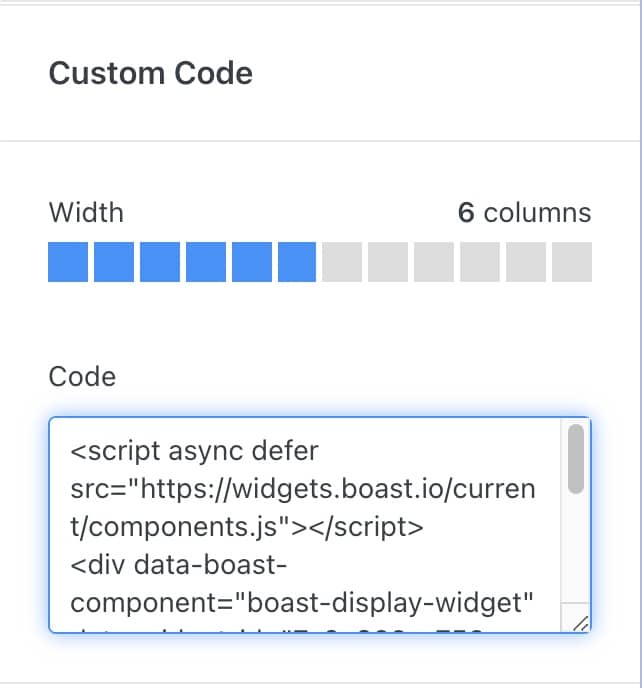The height and width of the screenshot is (688, 642).
Task: Select the third width column block
Action: (160, 262)
